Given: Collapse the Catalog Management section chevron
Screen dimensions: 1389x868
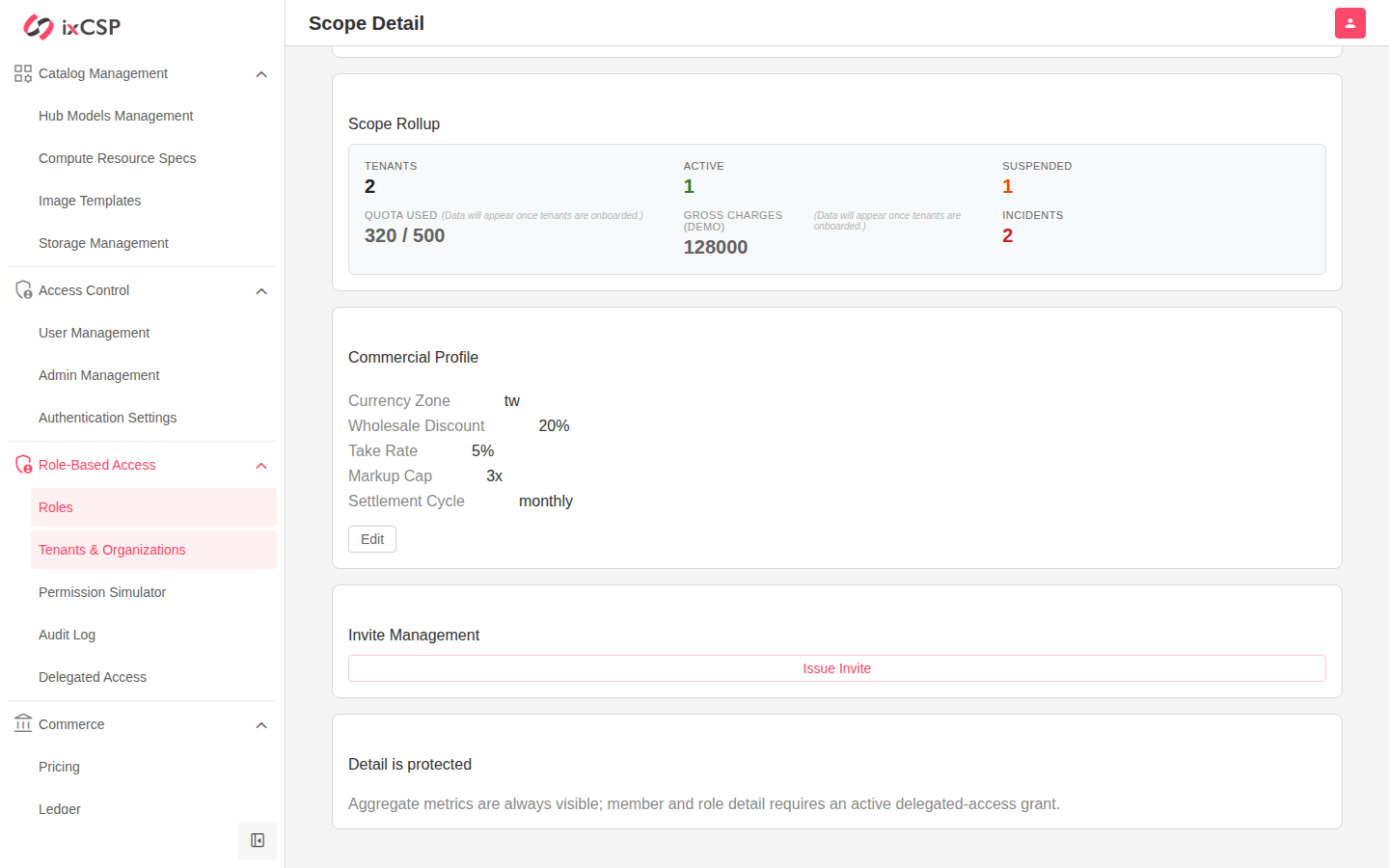Looking at the screenshot, I should click(261, 74).
